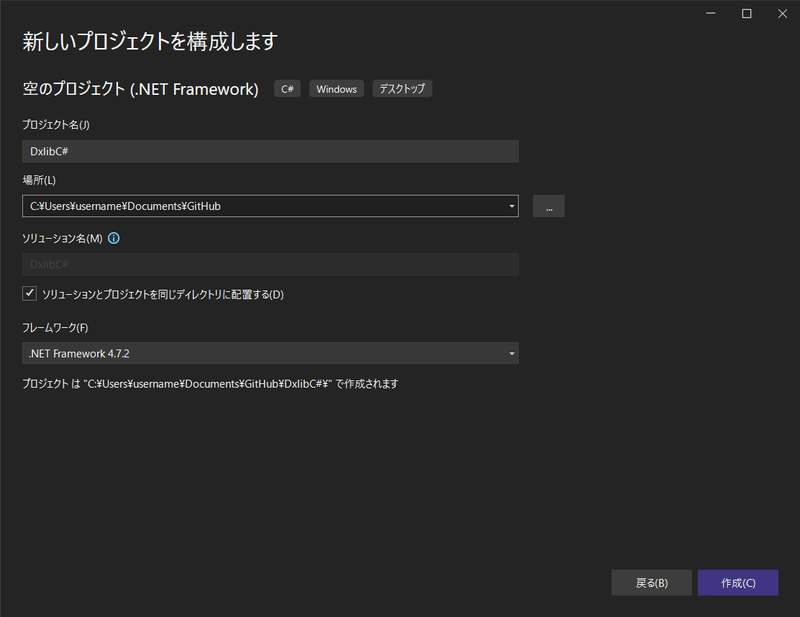Click the プロジェクト名(J) label
The width and height of the screenshot is (800, 617).
tap(56, 125)
